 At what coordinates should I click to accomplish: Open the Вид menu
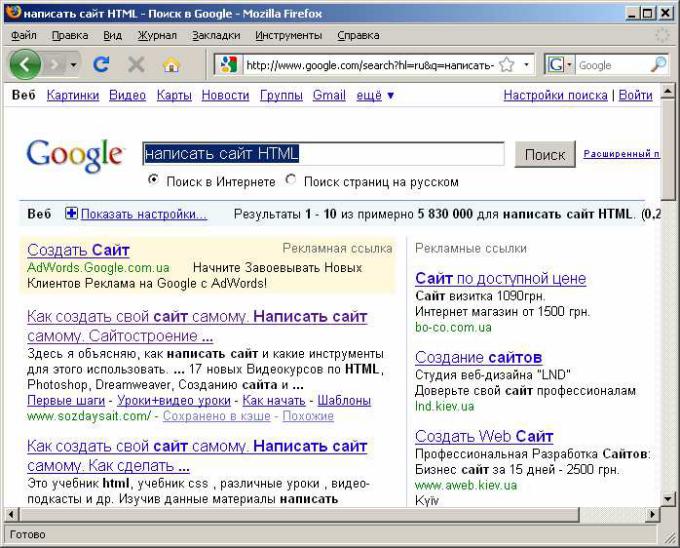(x=112, y=35)
